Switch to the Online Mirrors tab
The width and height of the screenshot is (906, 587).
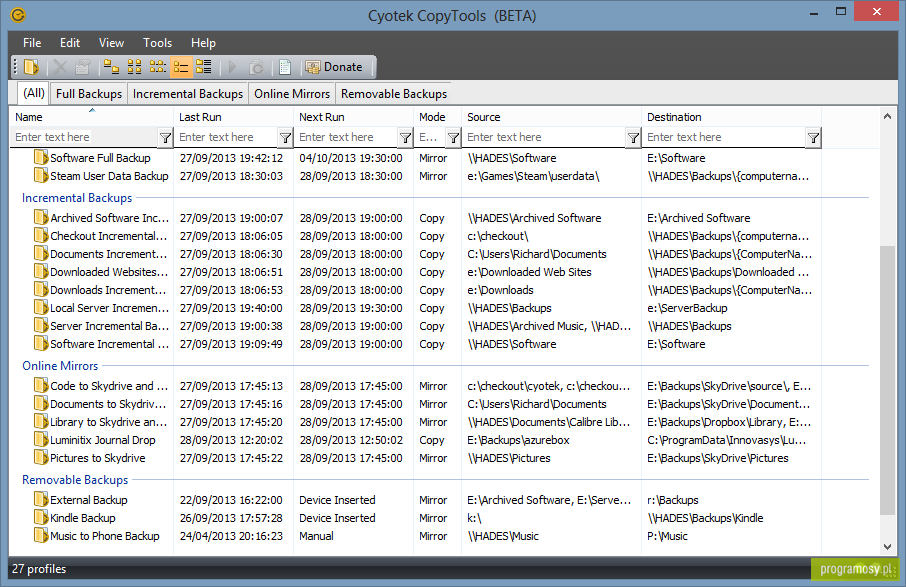292,94
